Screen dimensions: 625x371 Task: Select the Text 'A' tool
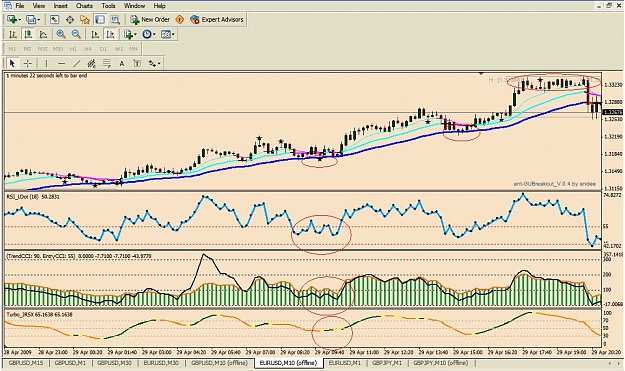coord(122,63)
